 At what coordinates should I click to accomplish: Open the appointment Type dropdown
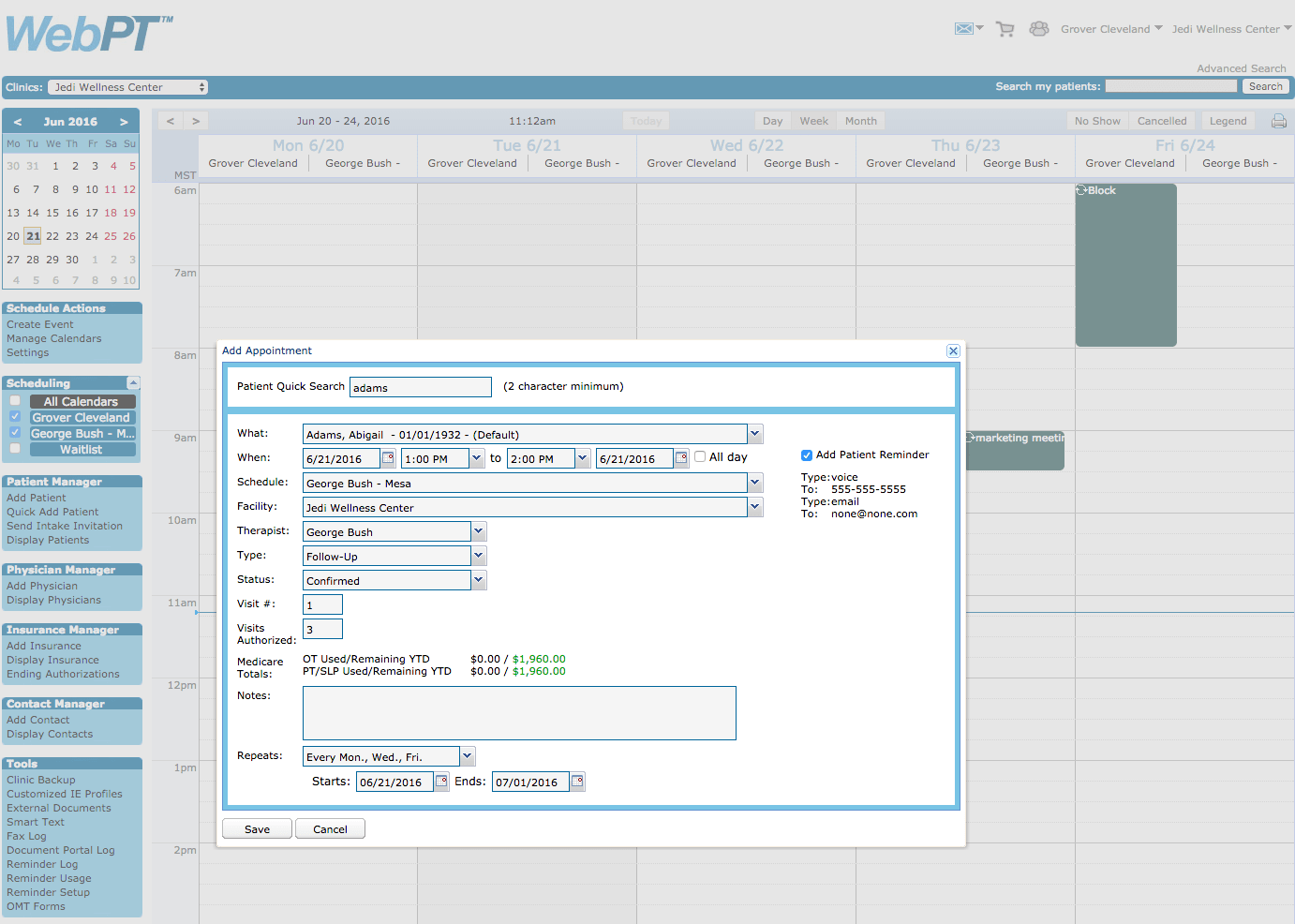tap(479, 556)
